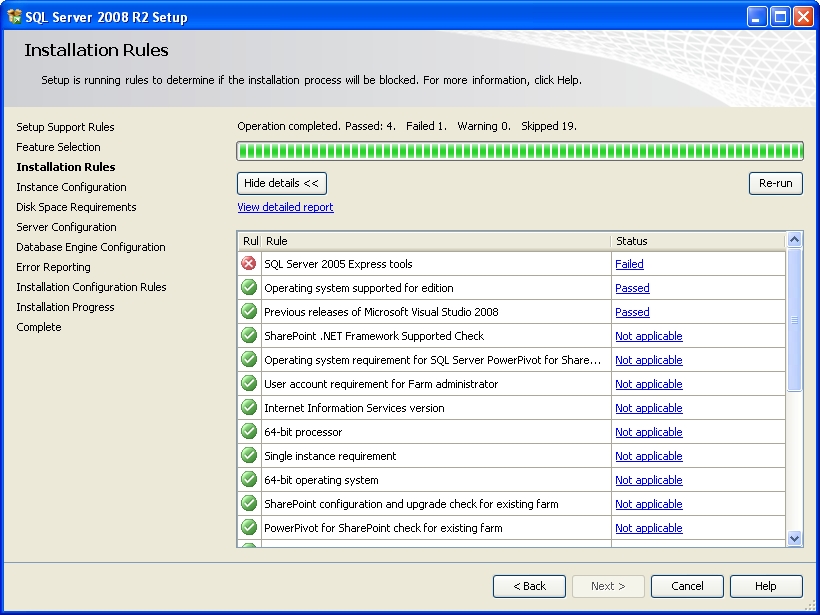This screenshot has width=820, height=615.
Task: Click the green check icon beside the PowerPivot OS requirement rule
Action: [249, 359]
